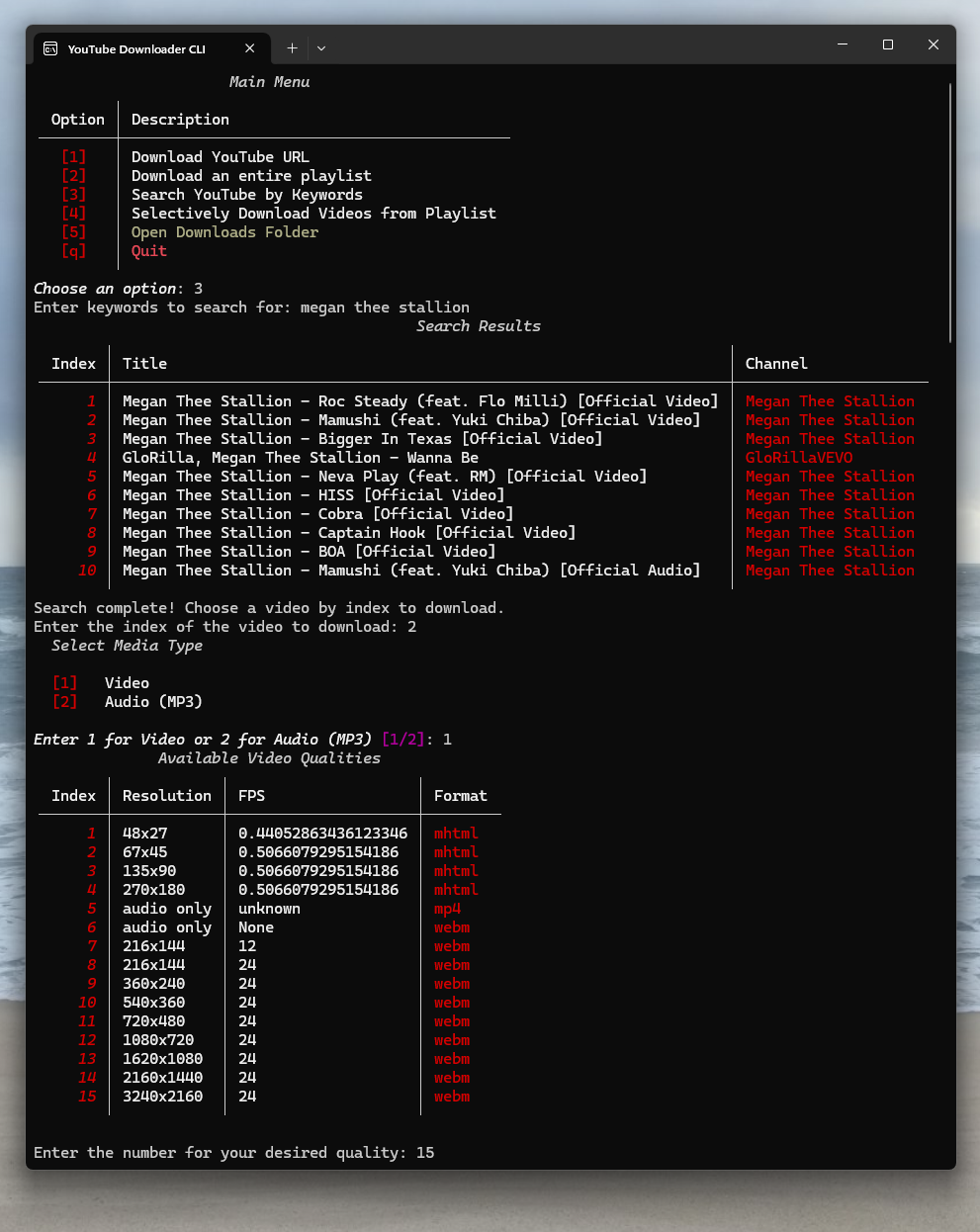Open a new terminal tab
Screen dimensions: 980x1232
[x=292, y=47]
